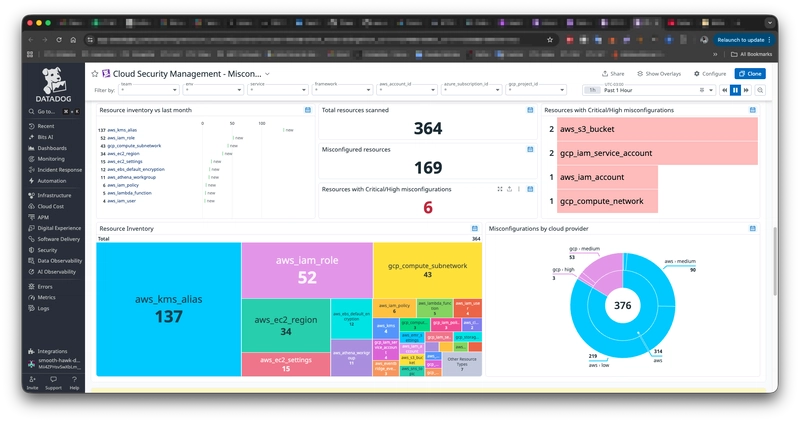
Task: Click the Share button
Action: [x=613, y=74]
